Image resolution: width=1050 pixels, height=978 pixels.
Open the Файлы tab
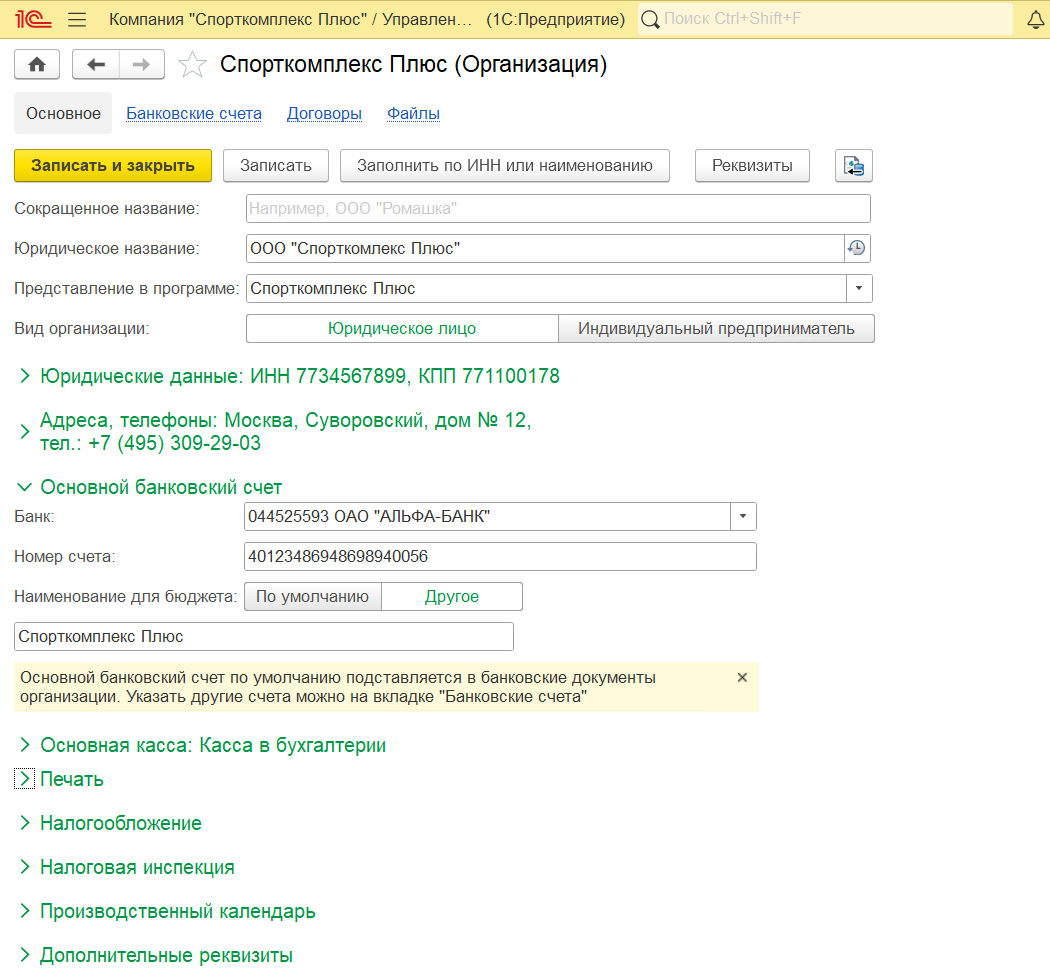[413, 113]
